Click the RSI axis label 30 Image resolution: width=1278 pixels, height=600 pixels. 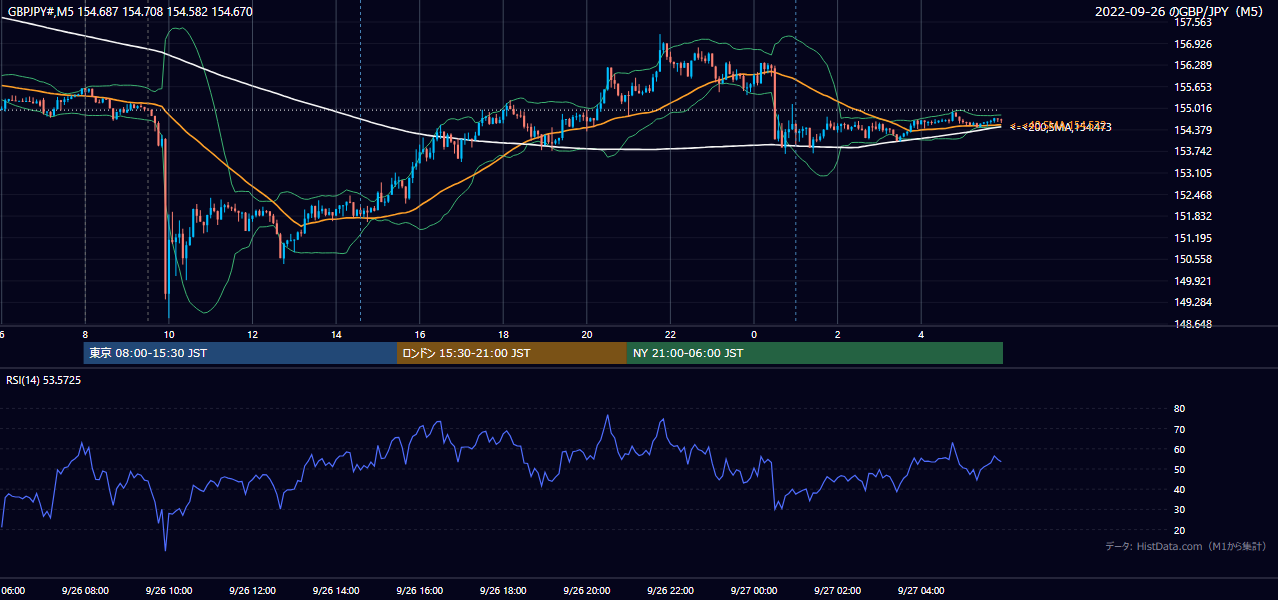[x=1179, y=509]
